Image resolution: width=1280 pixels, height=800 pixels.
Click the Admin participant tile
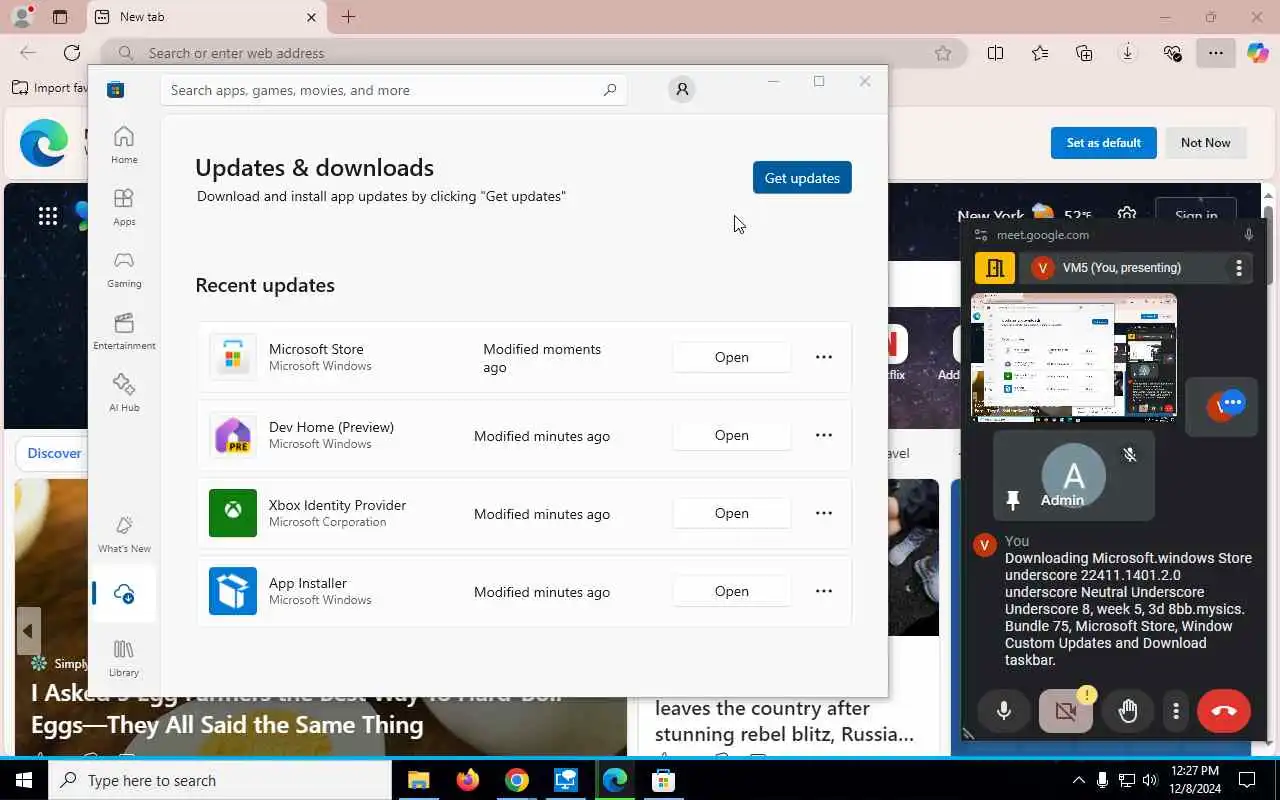1074,476
